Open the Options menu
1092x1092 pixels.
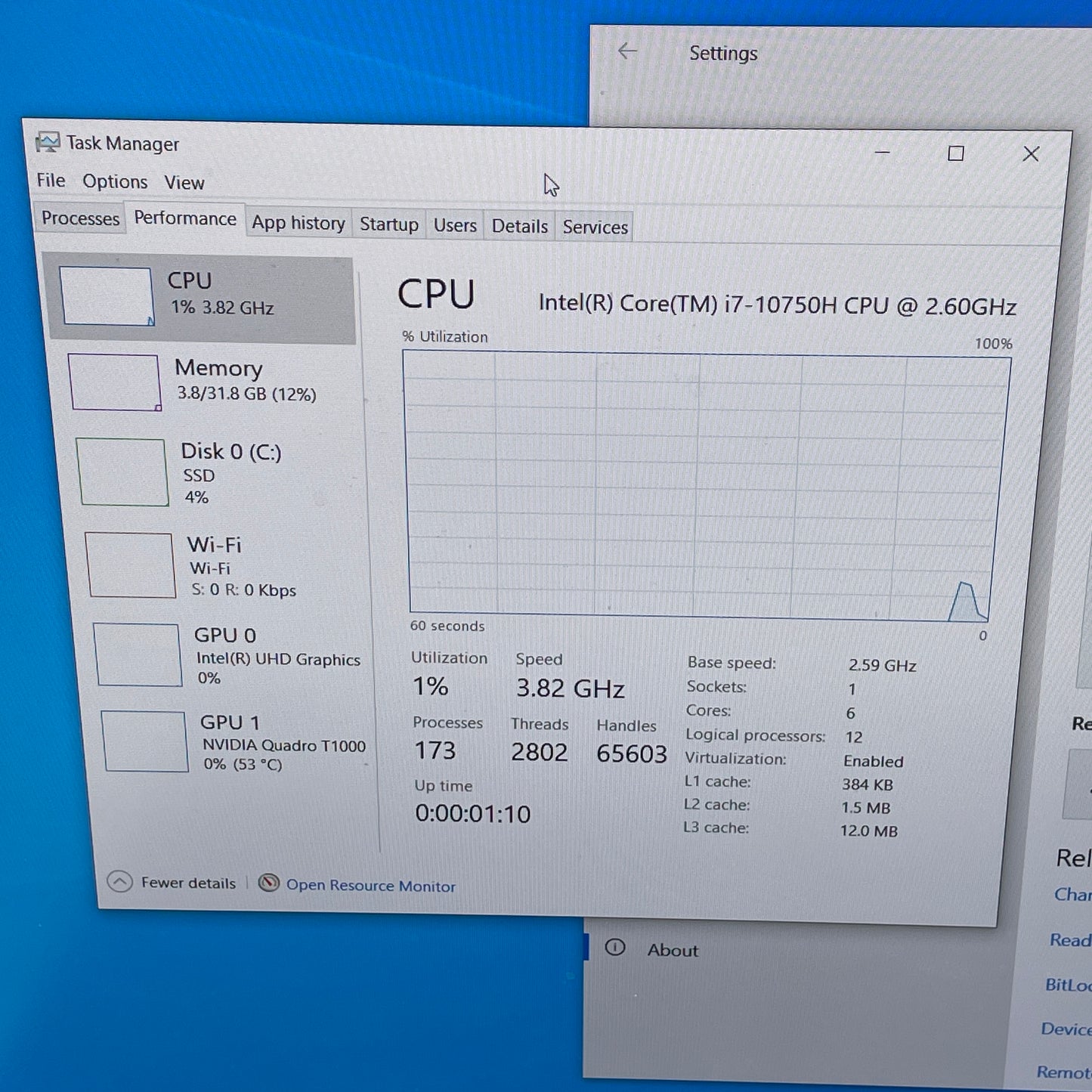pyautogui.click(x=115, y=181)
